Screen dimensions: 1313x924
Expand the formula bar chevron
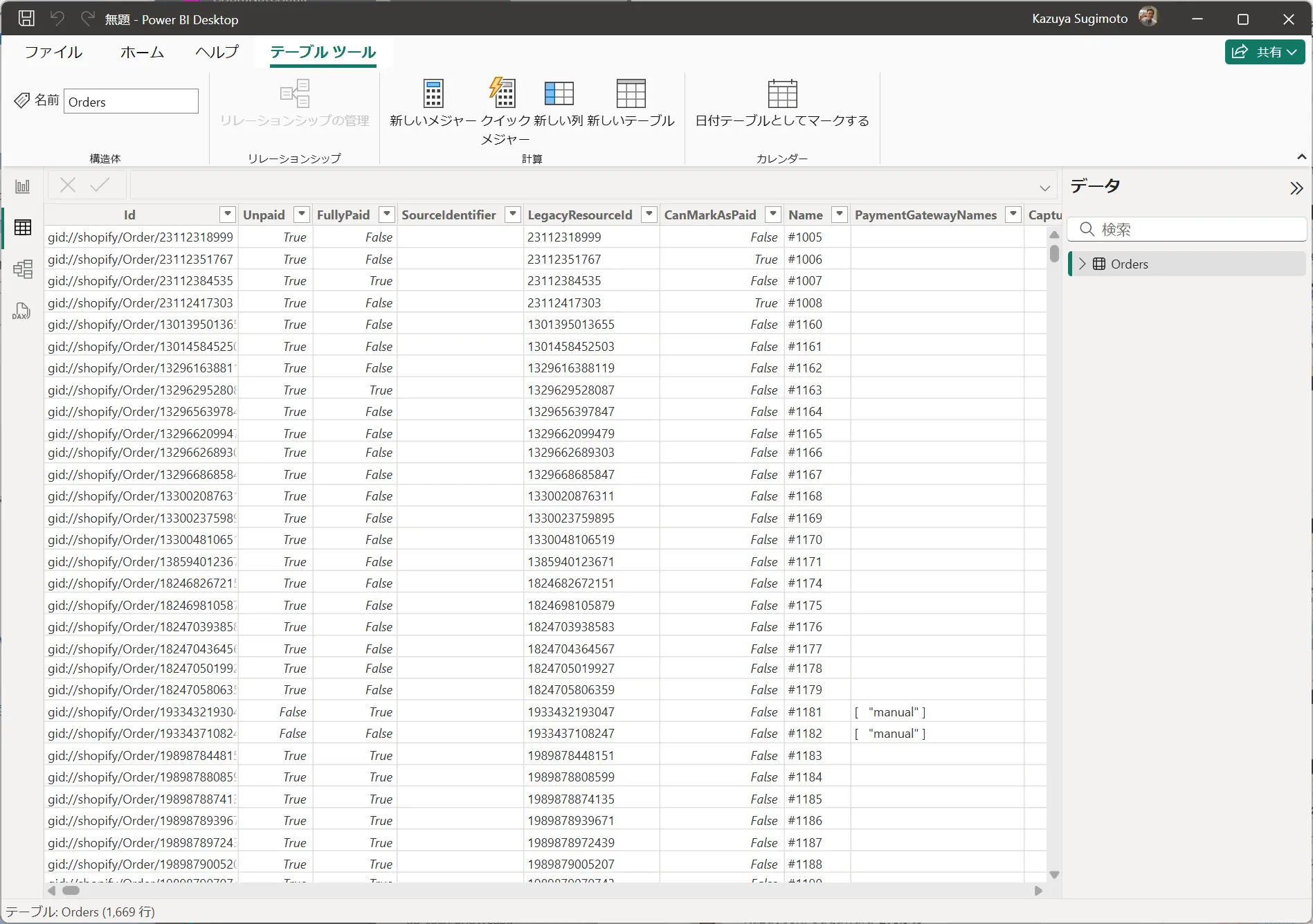(1044, 188)
